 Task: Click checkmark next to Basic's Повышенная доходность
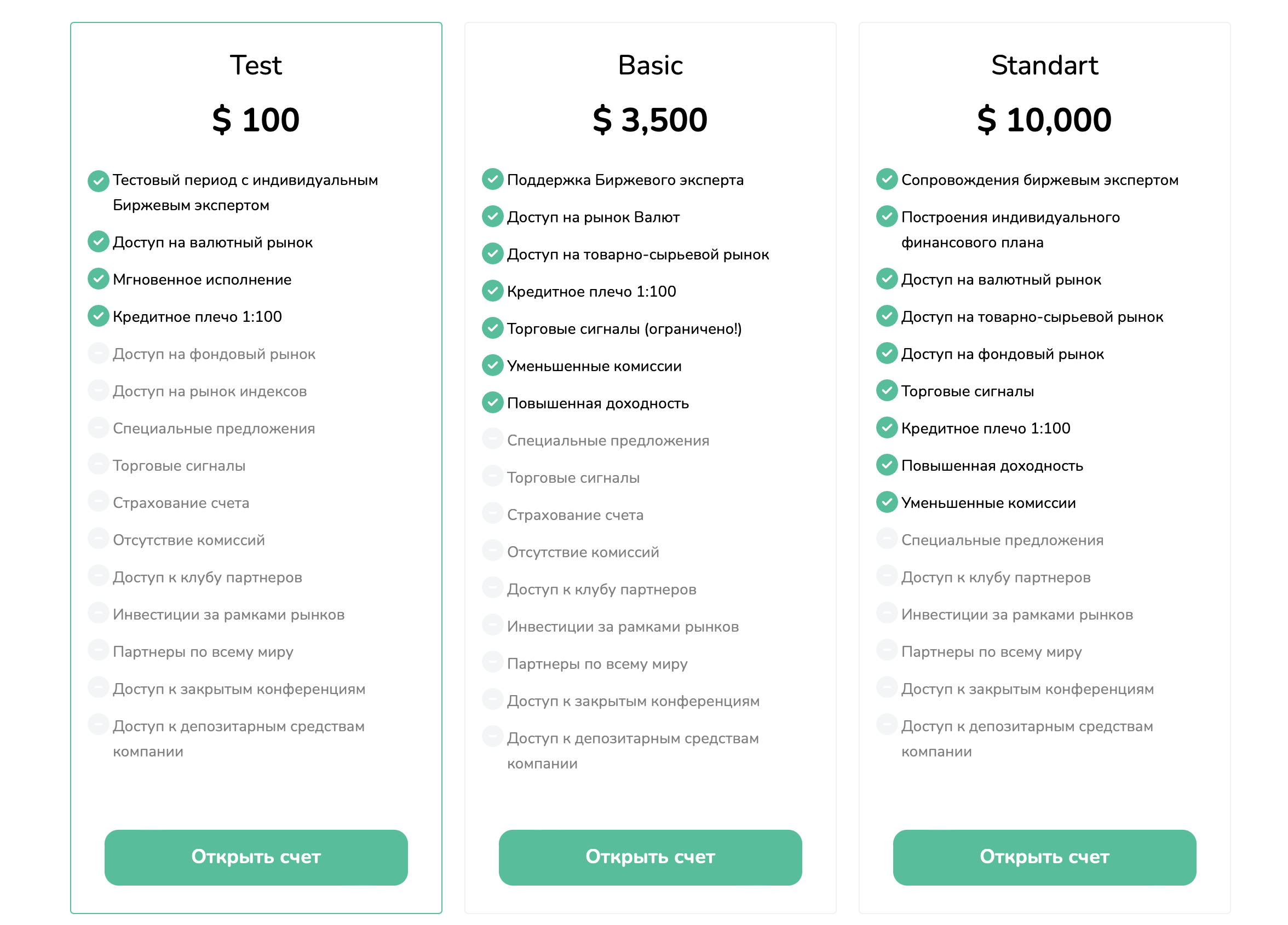(x=492, y=402)
